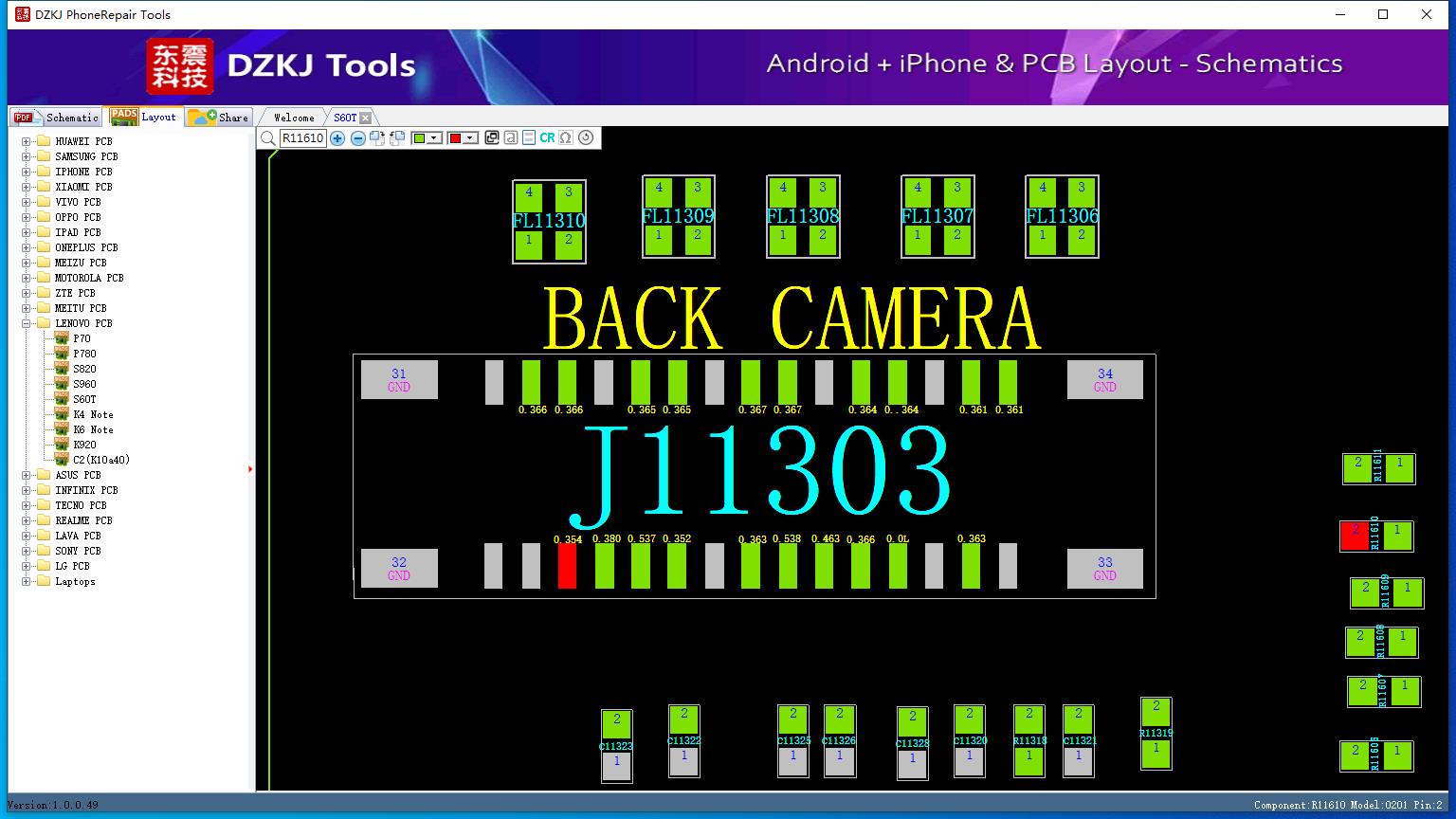Click the PADS file icon beside K920
The image size is (1456, 819).
click(62, 444)
